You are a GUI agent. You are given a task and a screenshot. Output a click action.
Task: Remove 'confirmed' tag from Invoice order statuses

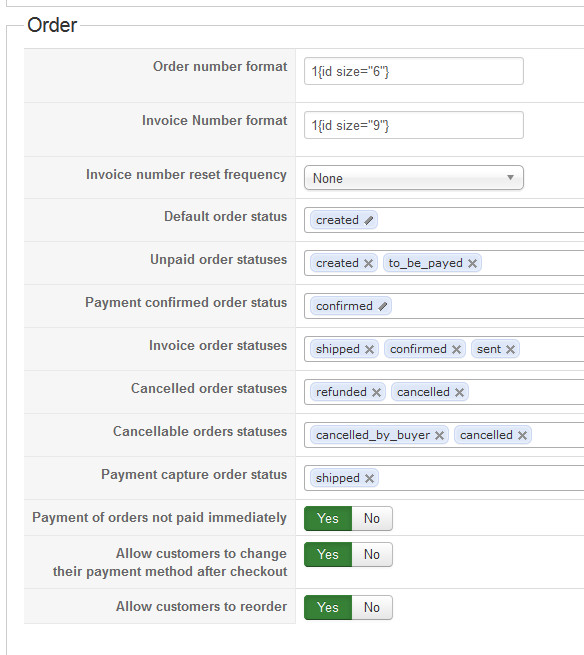pyautogui.click(x=456, y=350)
